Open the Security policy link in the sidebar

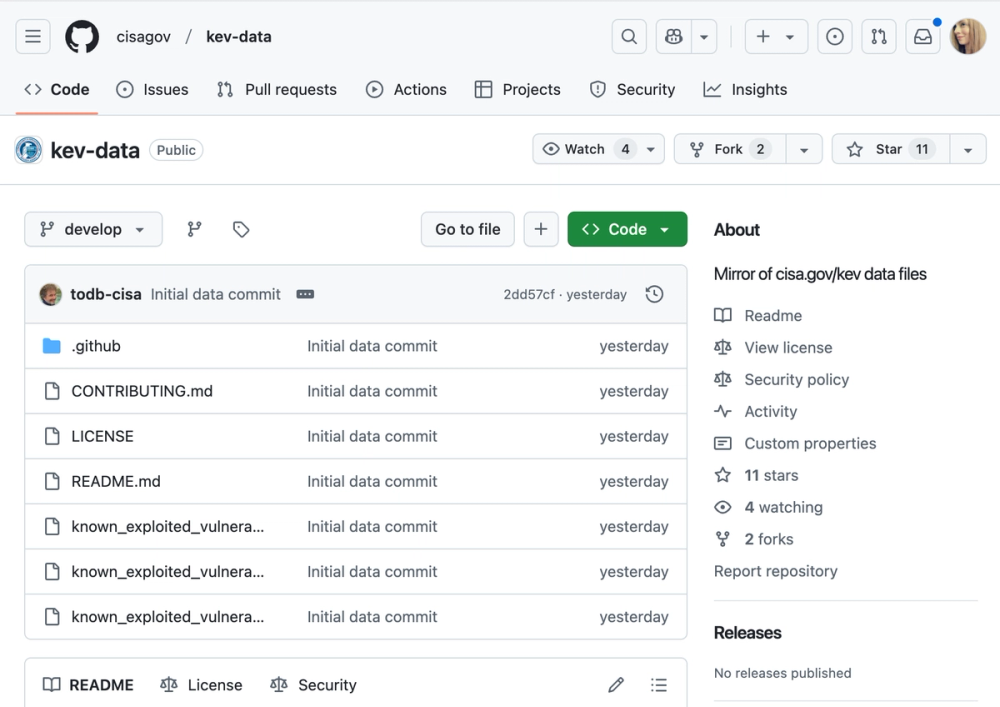coord(794,379)
